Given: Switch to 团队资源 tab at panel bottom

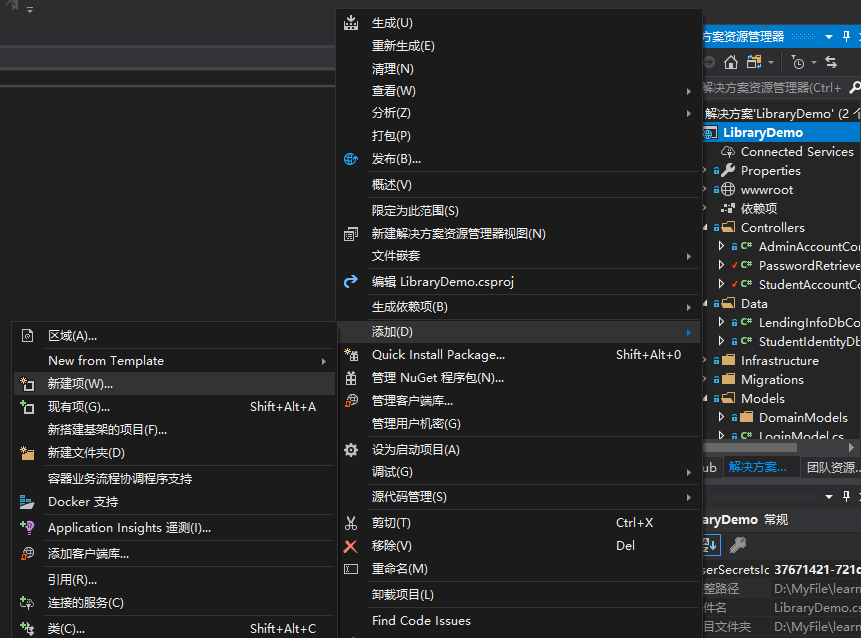Looking at the screenshot, I should (832, 467).
